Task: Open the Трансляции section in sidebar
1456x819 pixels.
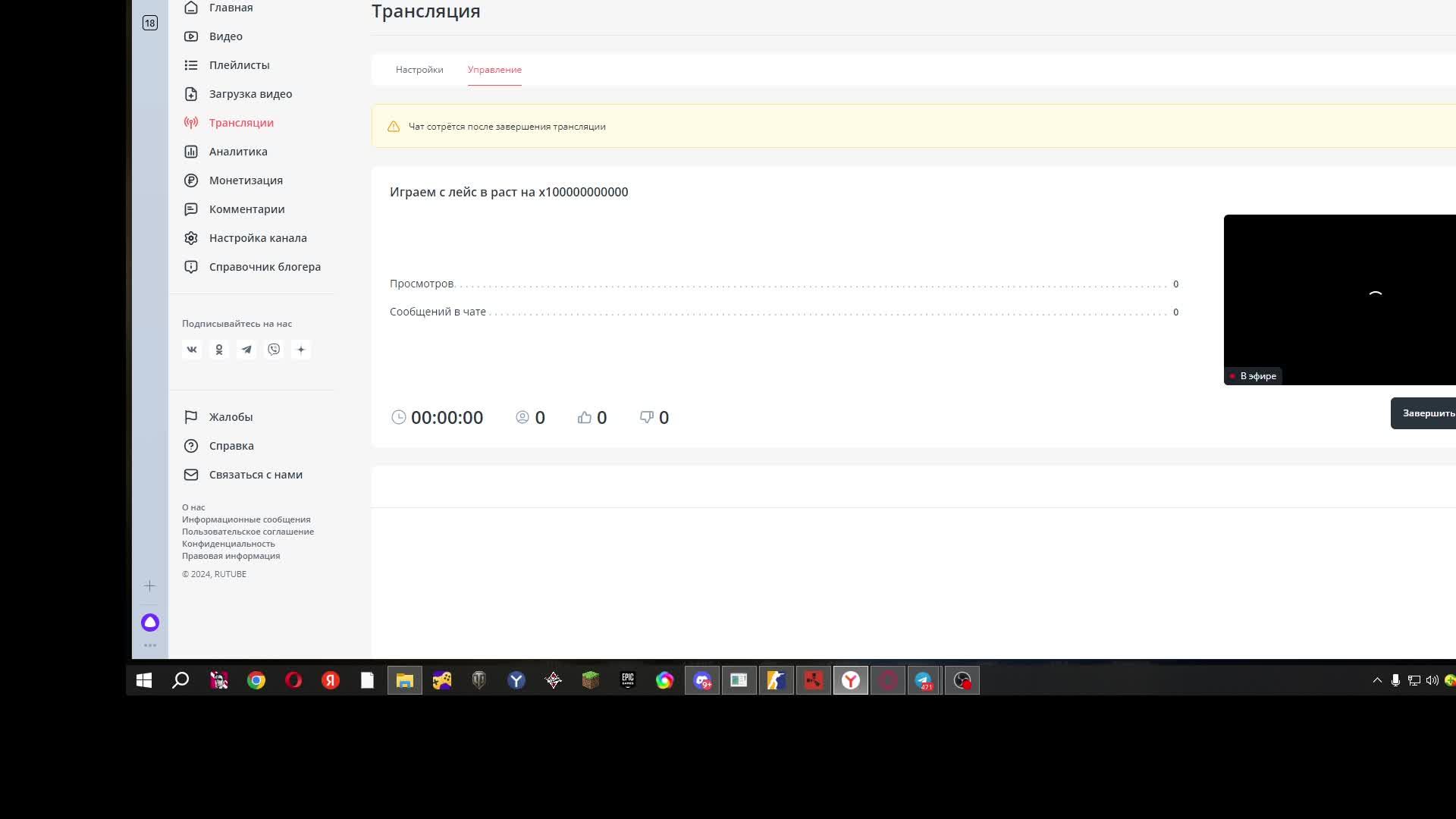Action: [240, 122]
